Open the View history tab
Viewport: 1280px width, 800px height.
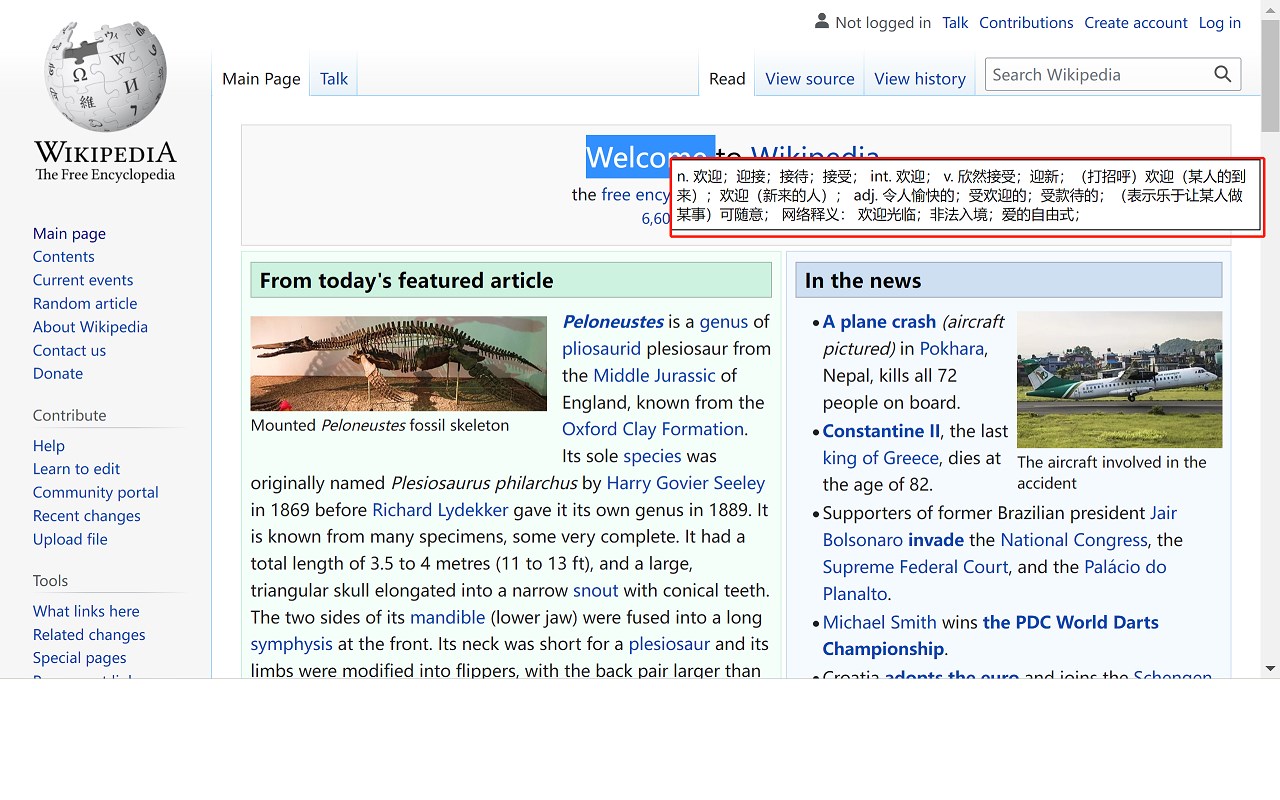[x=920, y=78]
